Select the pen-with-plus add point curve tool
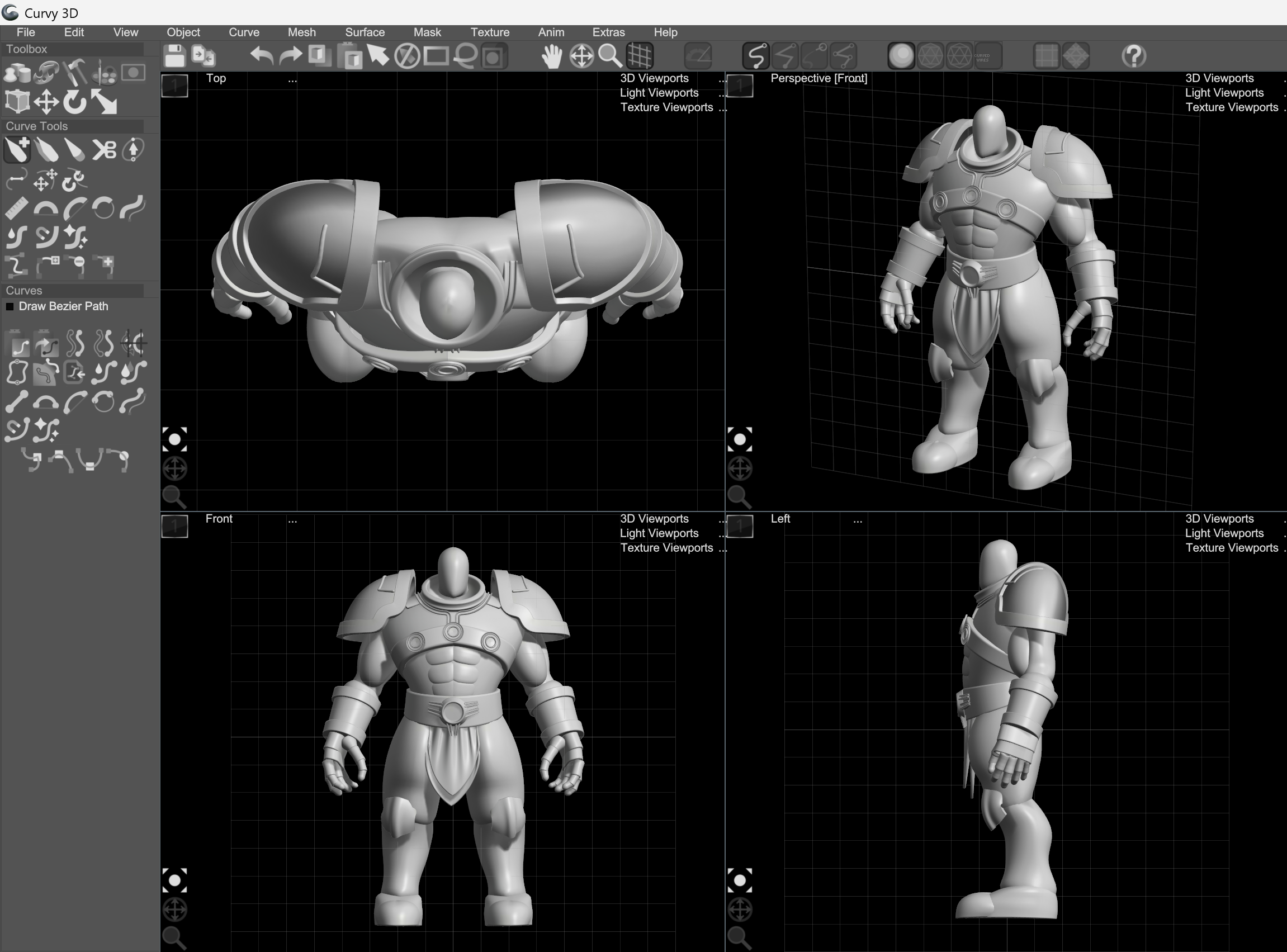This screenshot has height=952, width=1287. [x=17, y=149]
